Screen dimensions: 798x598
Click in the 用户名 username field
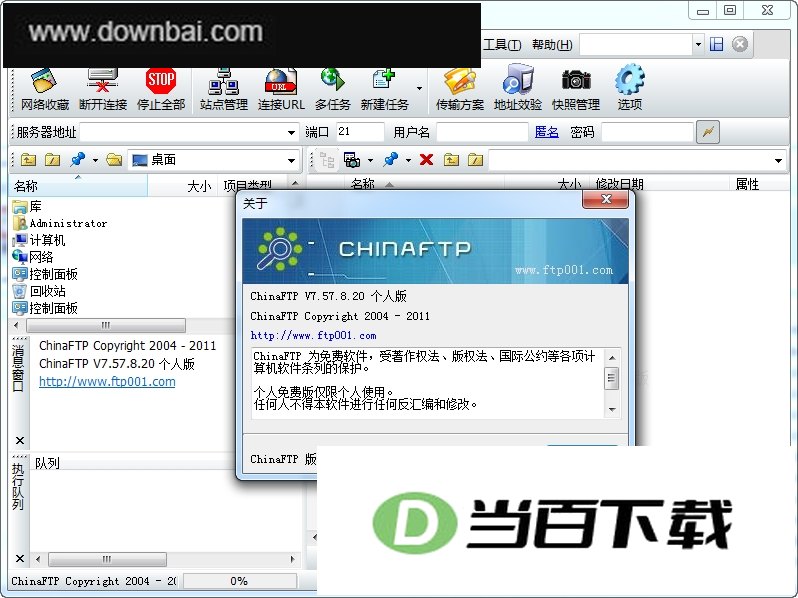[x=482, y=132]
